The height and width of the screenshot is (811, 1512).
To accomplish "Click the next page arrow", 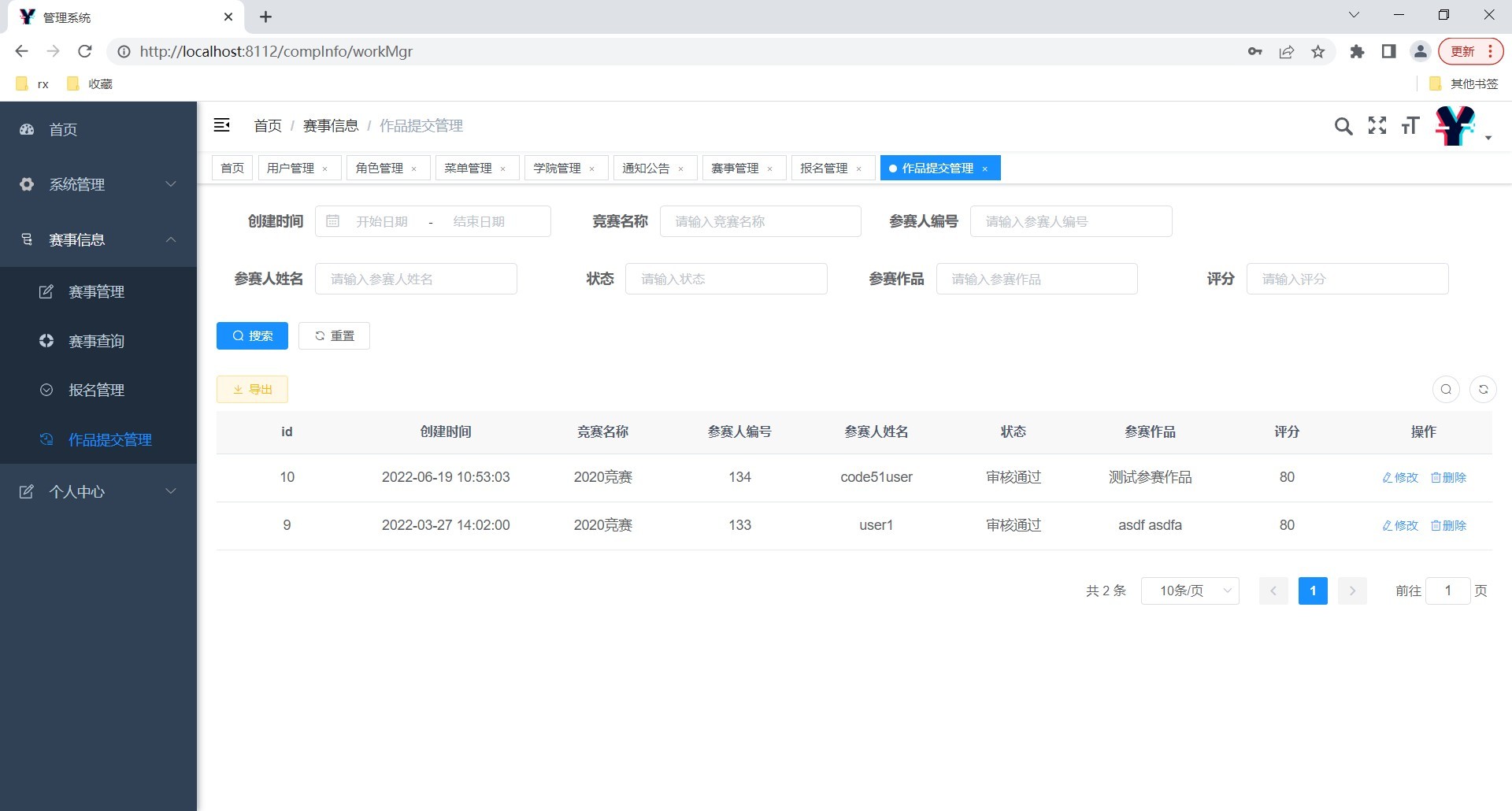I will click(x=1352, y=591).
